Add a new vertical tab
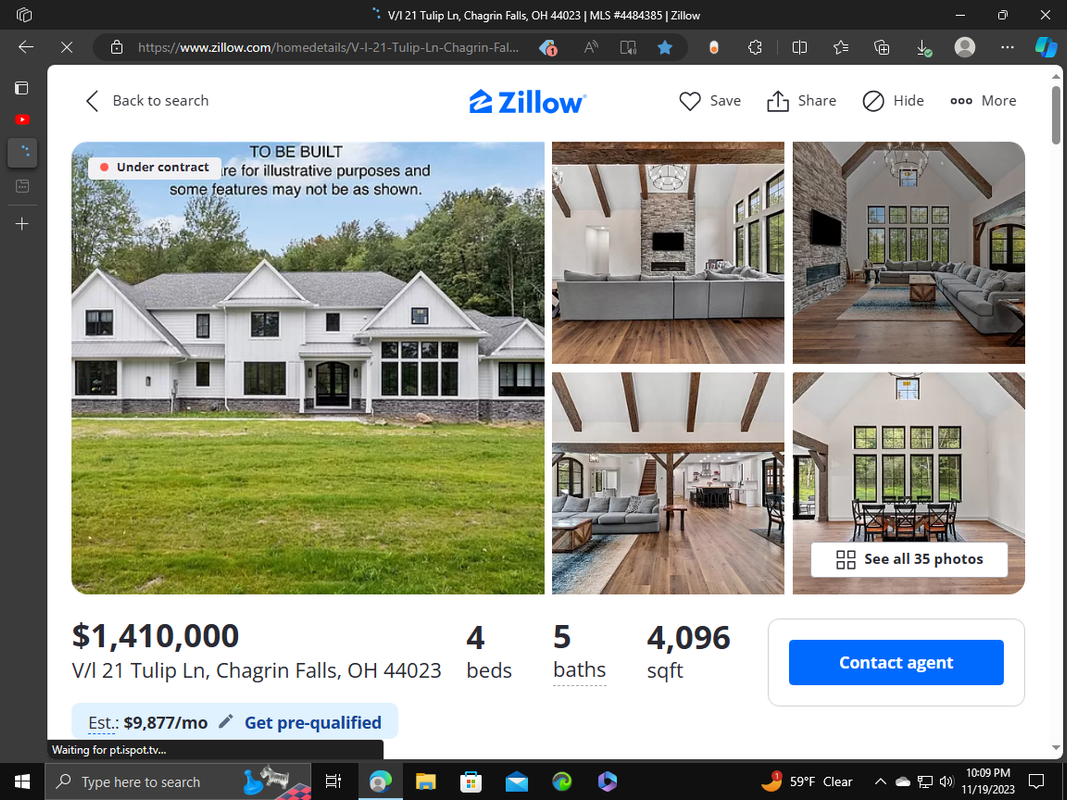 coord(22,224)
